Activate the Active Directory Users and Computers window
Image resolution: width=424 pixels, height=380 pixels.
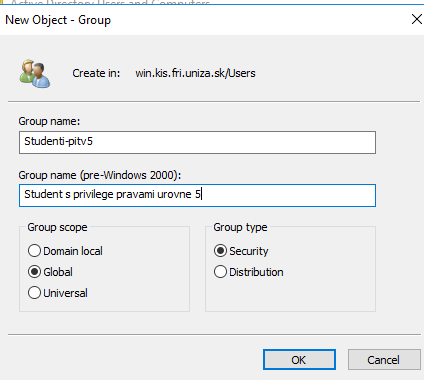pyautogui.click(x=110, y=2)
